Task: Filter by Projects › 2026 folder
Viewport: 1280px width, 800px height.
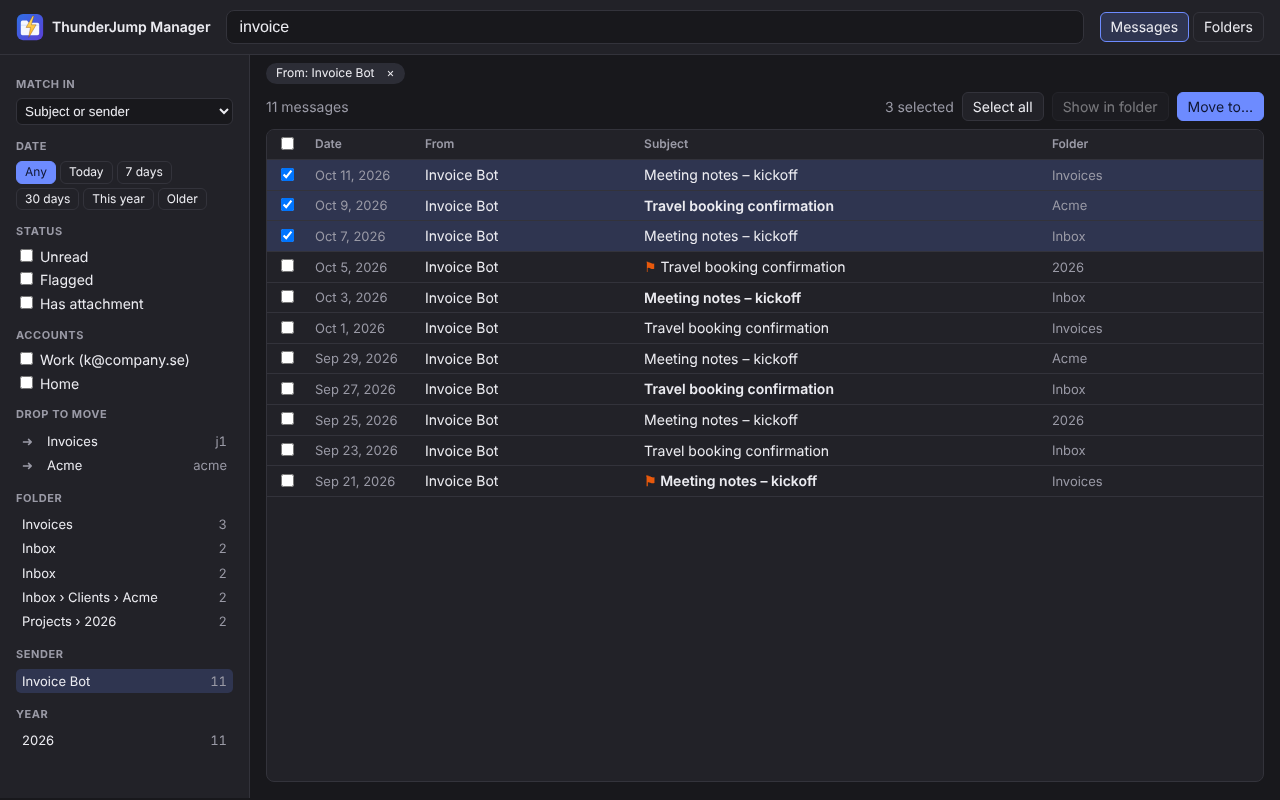Action: coord(124,621)
